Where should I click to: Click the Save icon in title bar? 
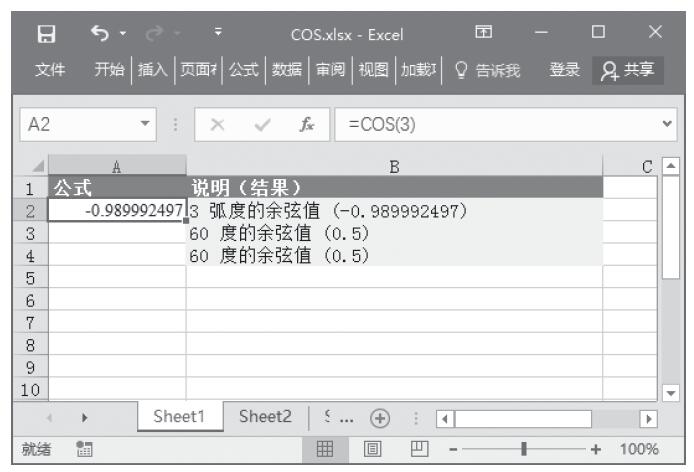(46, 34)
